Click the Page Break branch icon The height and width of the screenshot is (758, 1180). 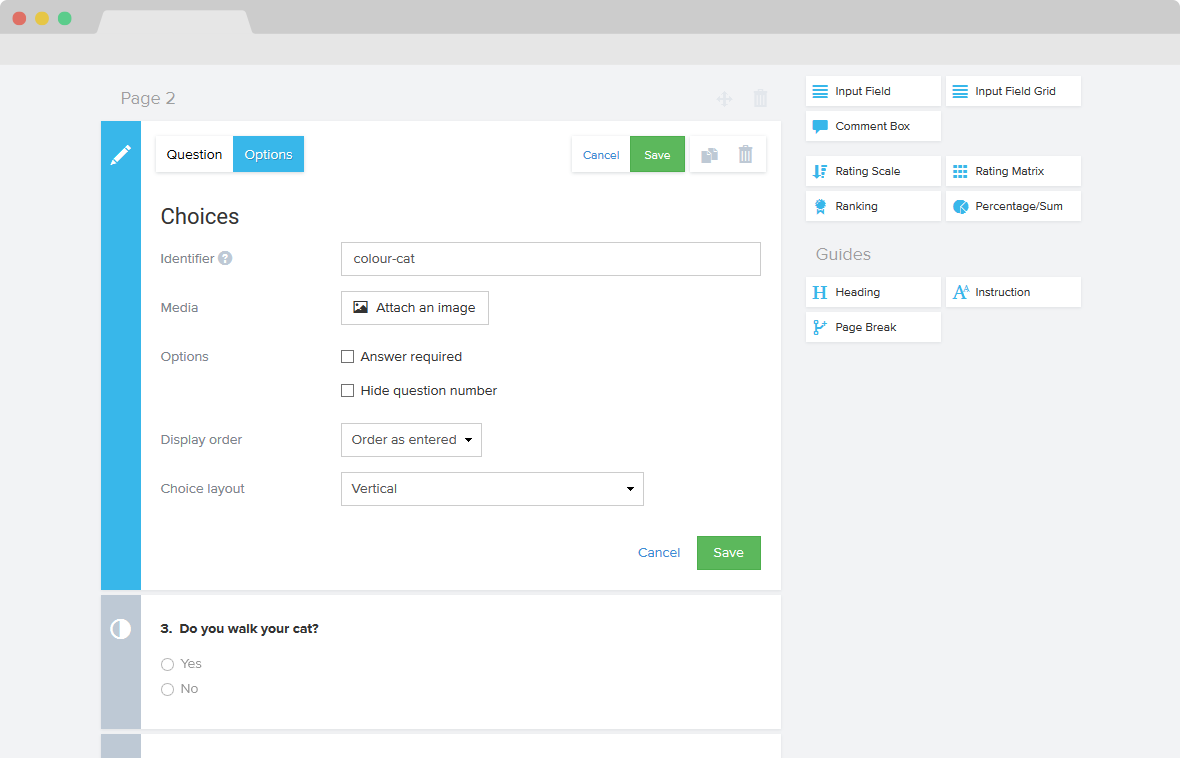[x=820, y=327]
